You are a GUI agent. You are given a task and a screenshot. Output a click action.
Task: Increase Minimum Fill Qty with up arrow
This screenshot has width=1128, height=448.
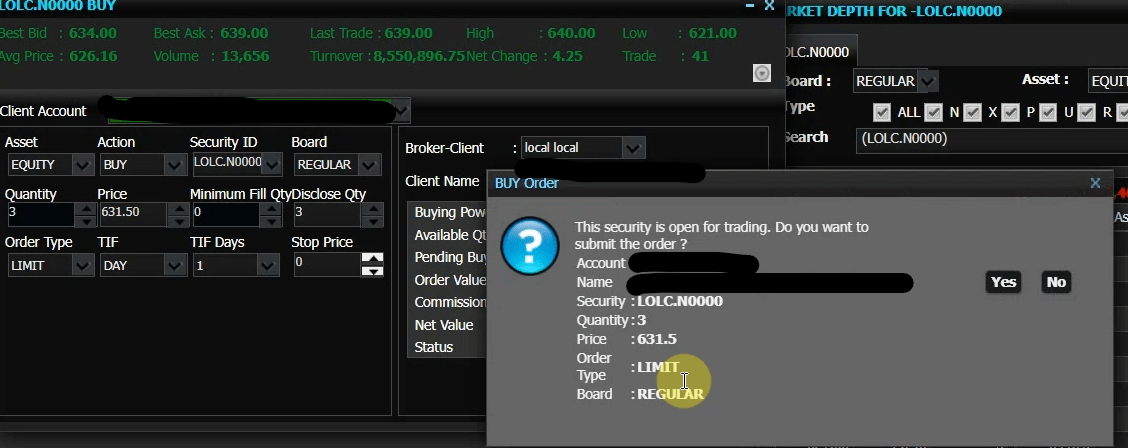tap(270, 209)
